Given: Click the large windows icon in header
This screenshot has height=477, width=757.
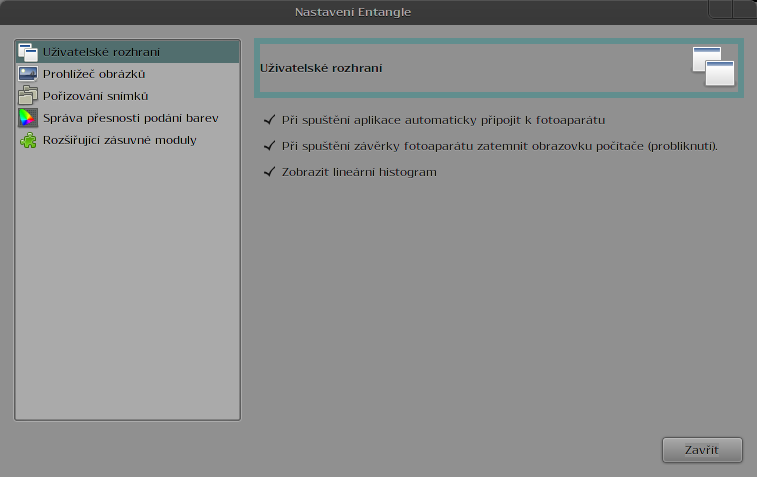Looking at the screenshot, I should pyautogui.click(x=714, y=67).
